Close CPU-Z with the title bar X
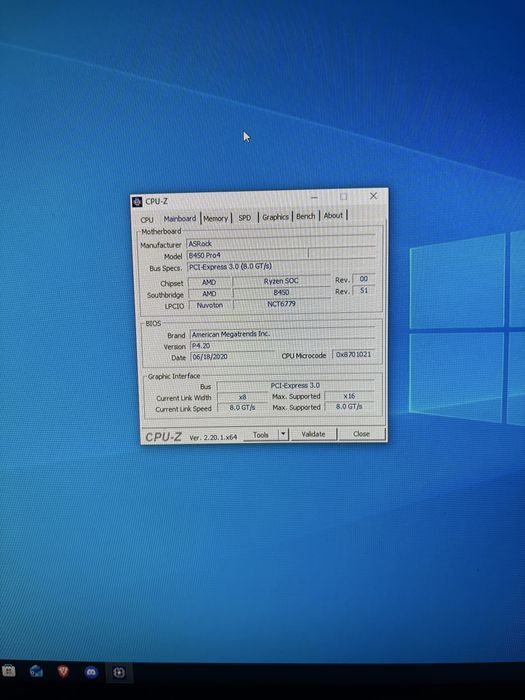This screenshot has height=700, width=525. click(x=373, y=196)
